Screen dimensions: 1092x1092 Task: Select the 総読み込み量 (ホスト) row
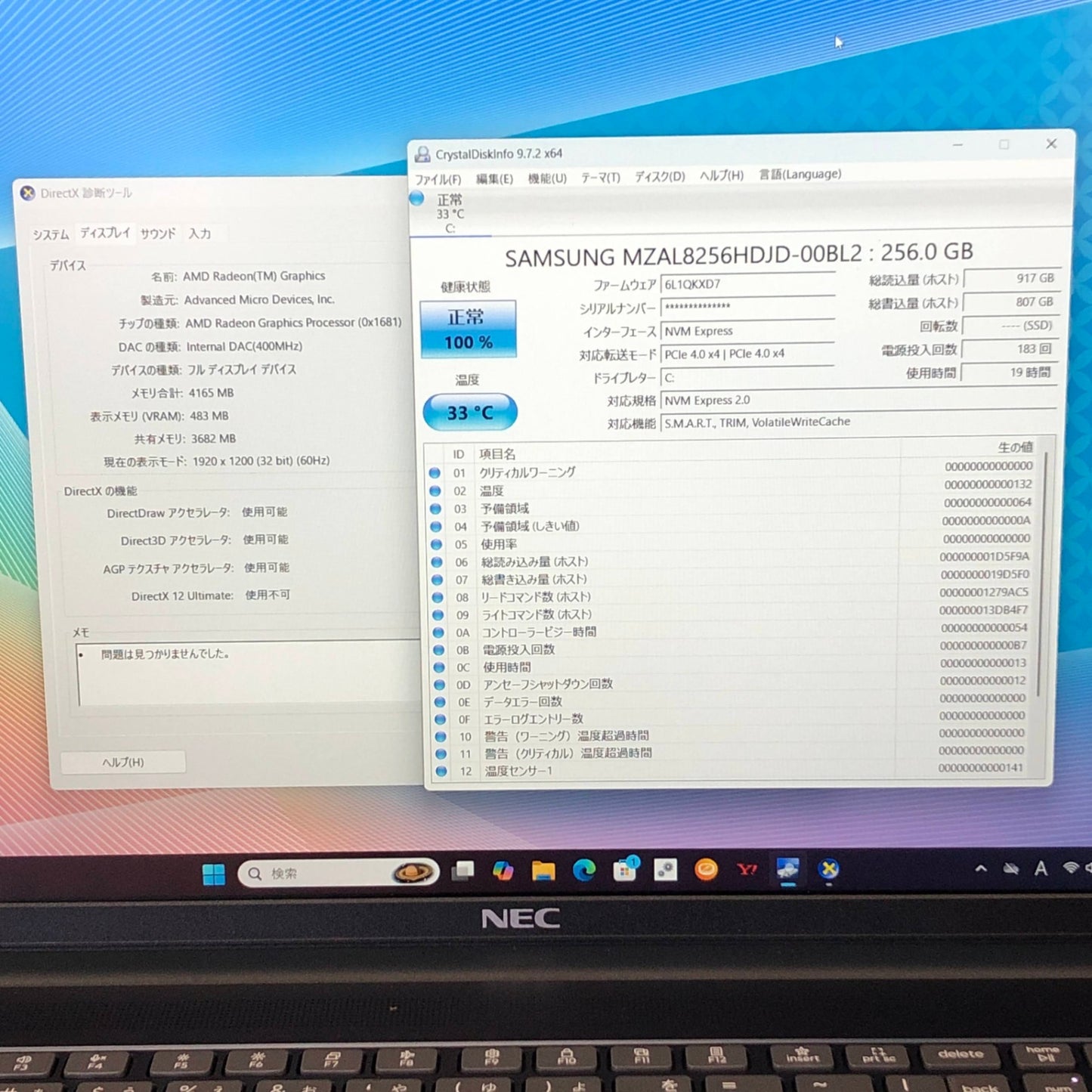tap(732, 560)
